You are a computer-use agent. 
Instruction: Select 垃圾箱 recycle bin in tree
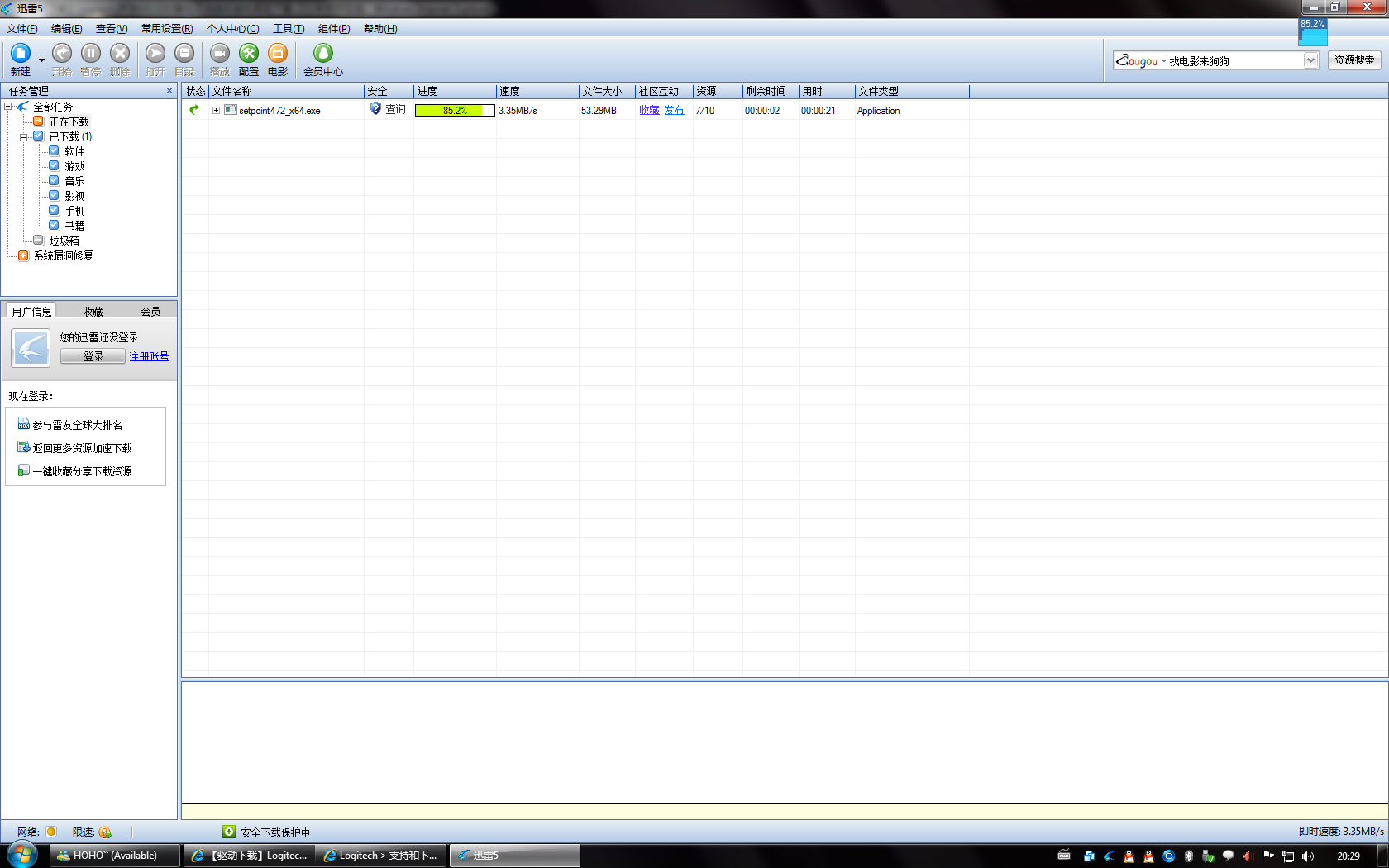(64, 241)
